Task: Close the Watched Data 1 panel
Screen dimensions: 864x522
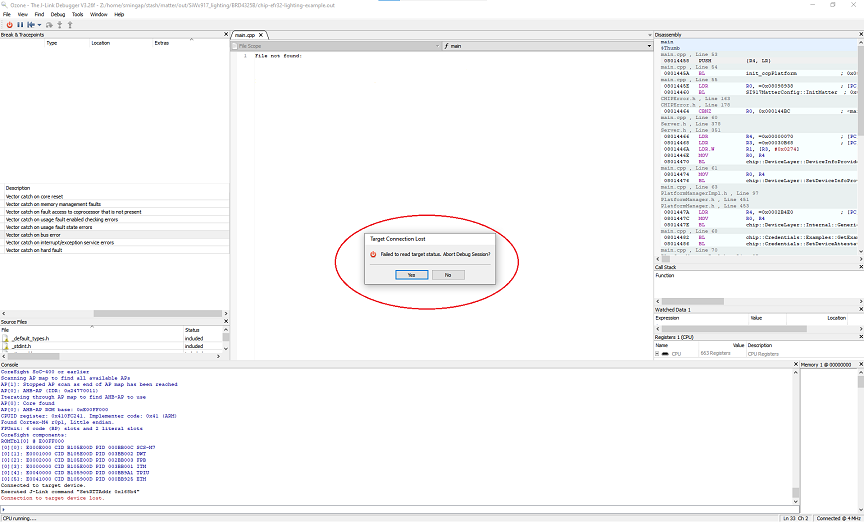Action: [861, 310]
